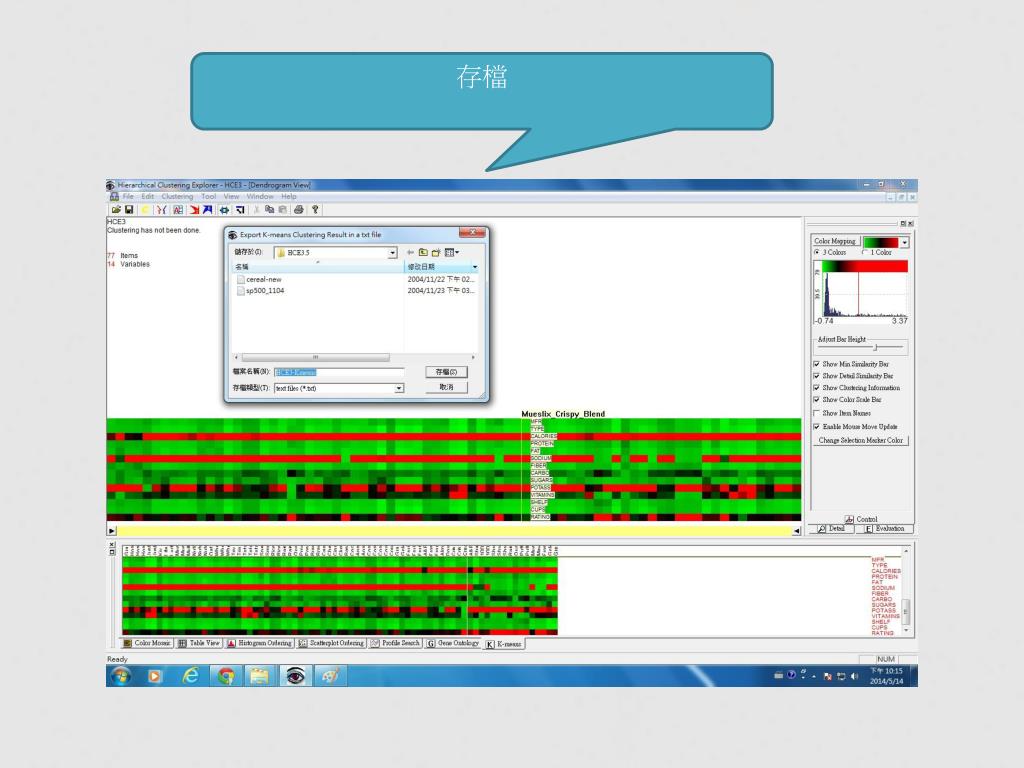1024x768 pixels.
Task: Open the Clustering menu
Action: [177, 197]
